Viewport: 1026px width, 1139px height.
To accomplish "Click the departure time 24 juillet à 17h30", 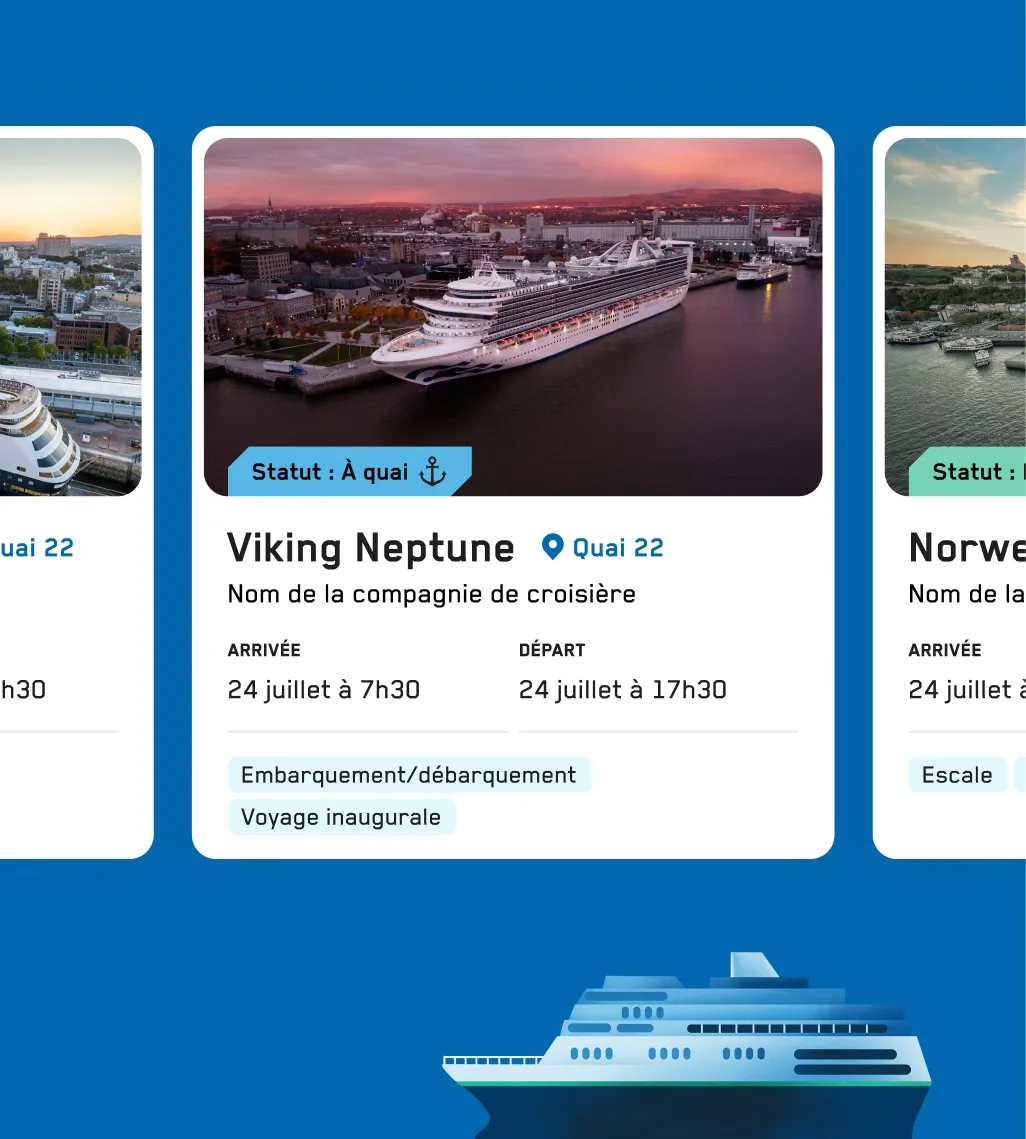I will (623, 689).
